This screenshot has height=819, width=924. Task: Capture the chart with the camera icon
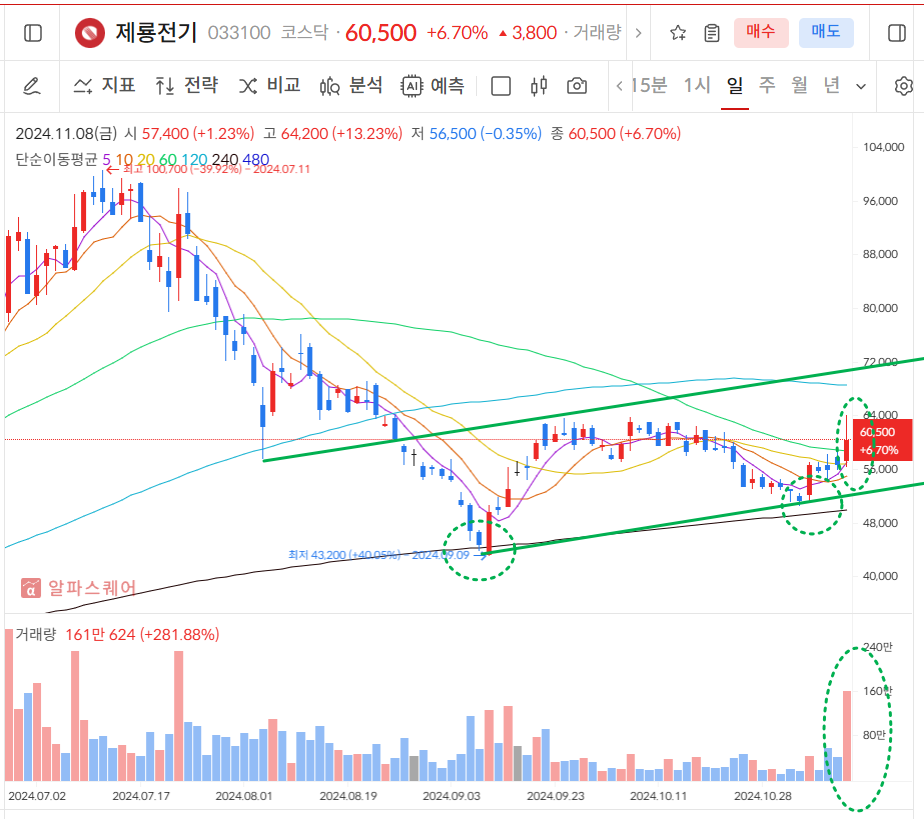click(x=577, y=86)
